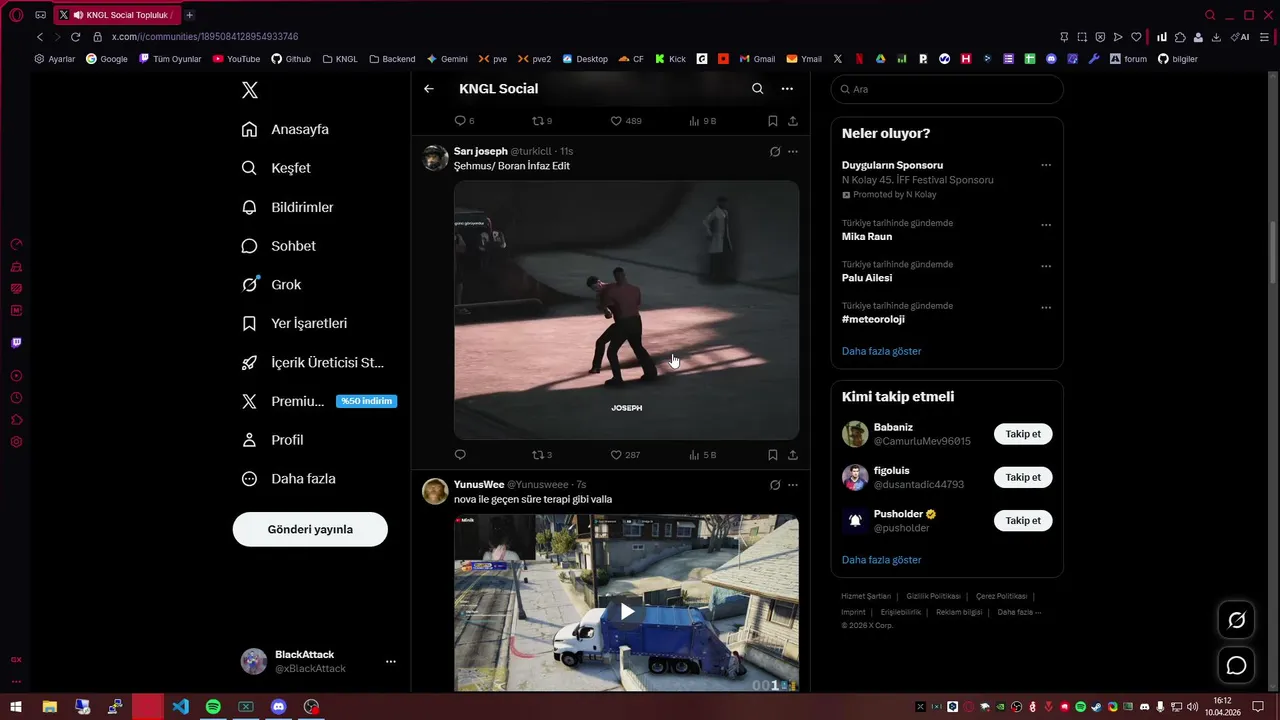Open the browser extensions puzzle icon
This screenshot has height=720, width=1280.
click(x=1180, y=37)
